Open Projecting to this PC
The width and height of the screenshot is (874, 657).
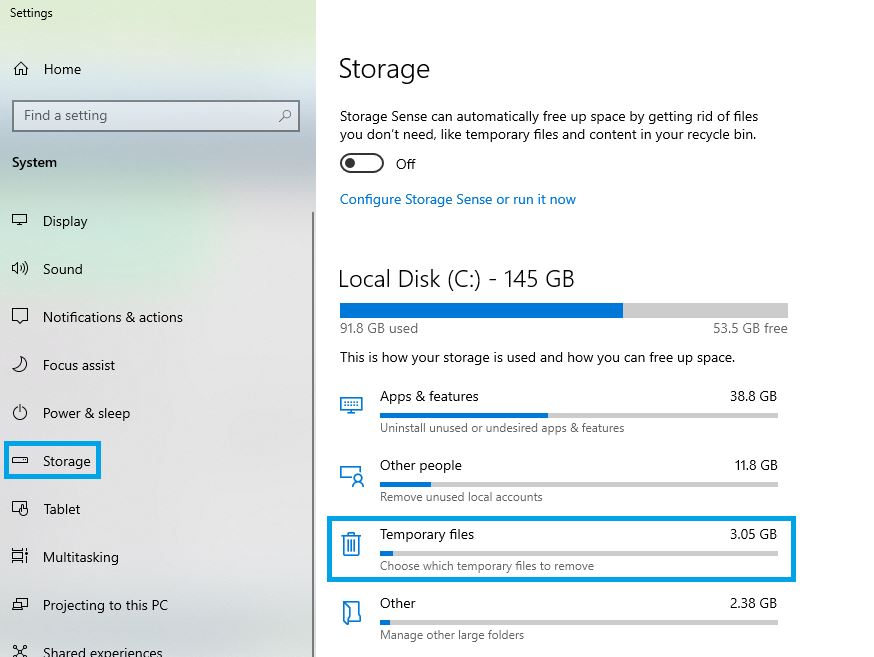(90, 605)
